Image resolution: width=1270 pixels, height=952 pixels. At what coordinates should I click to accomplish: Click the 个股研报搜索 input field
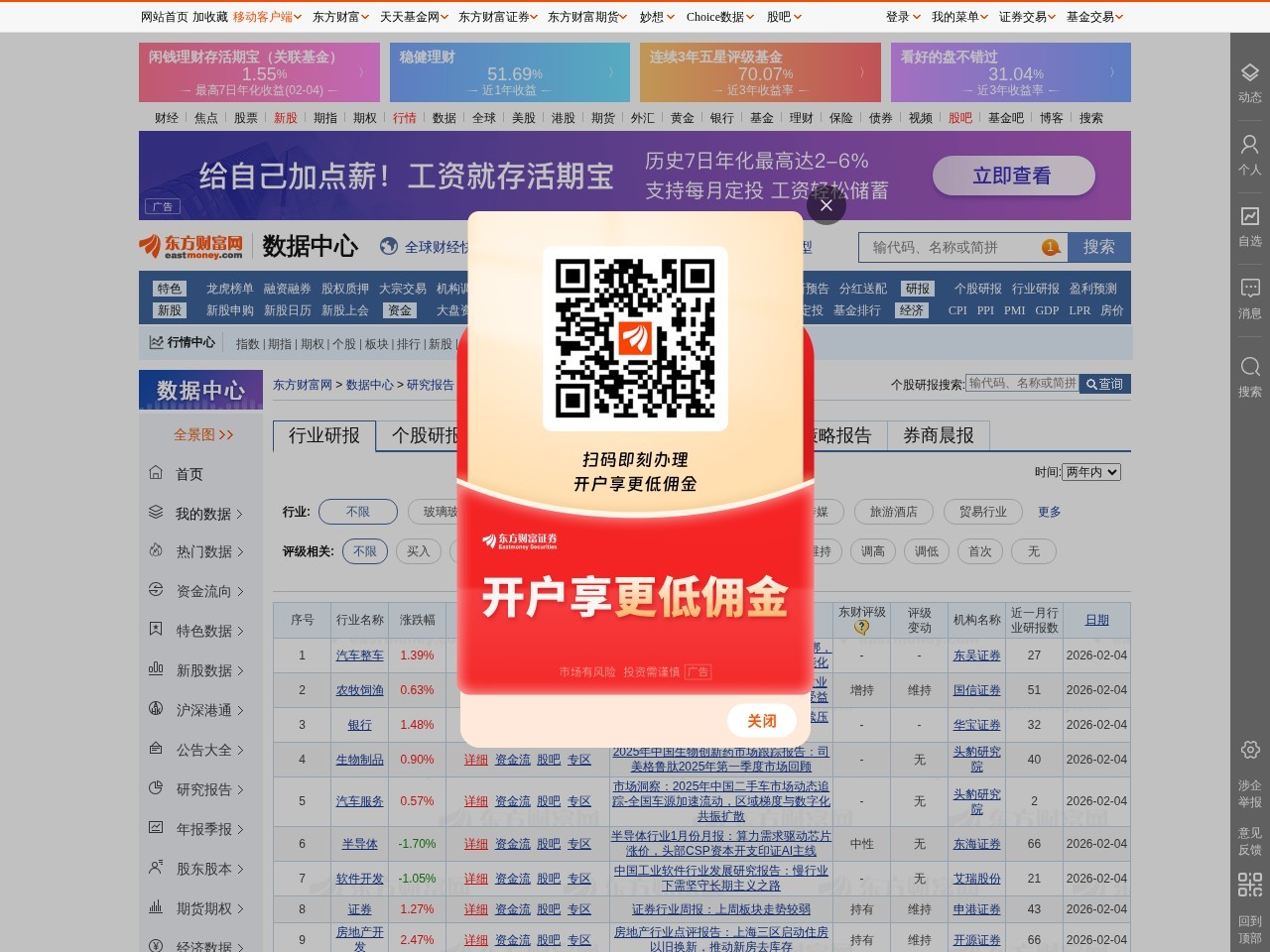tap(1022, 383)
